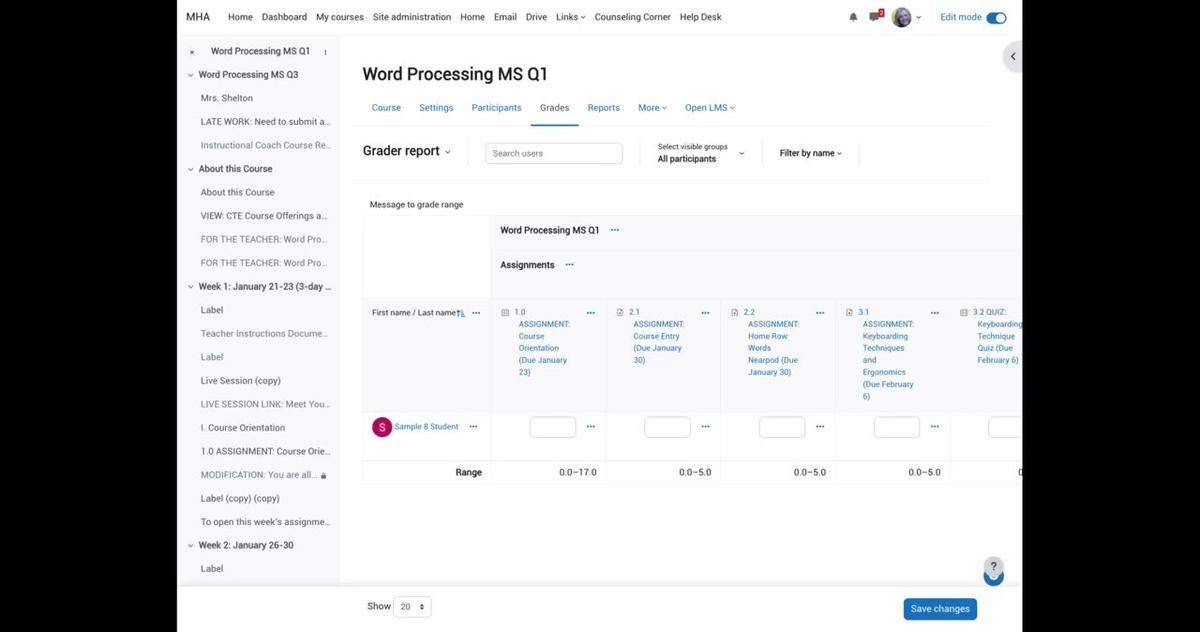Toggle Edit mode switch
Image resolution: width=1200 pixels, height=632 pixels.
[x=995, y=17]
